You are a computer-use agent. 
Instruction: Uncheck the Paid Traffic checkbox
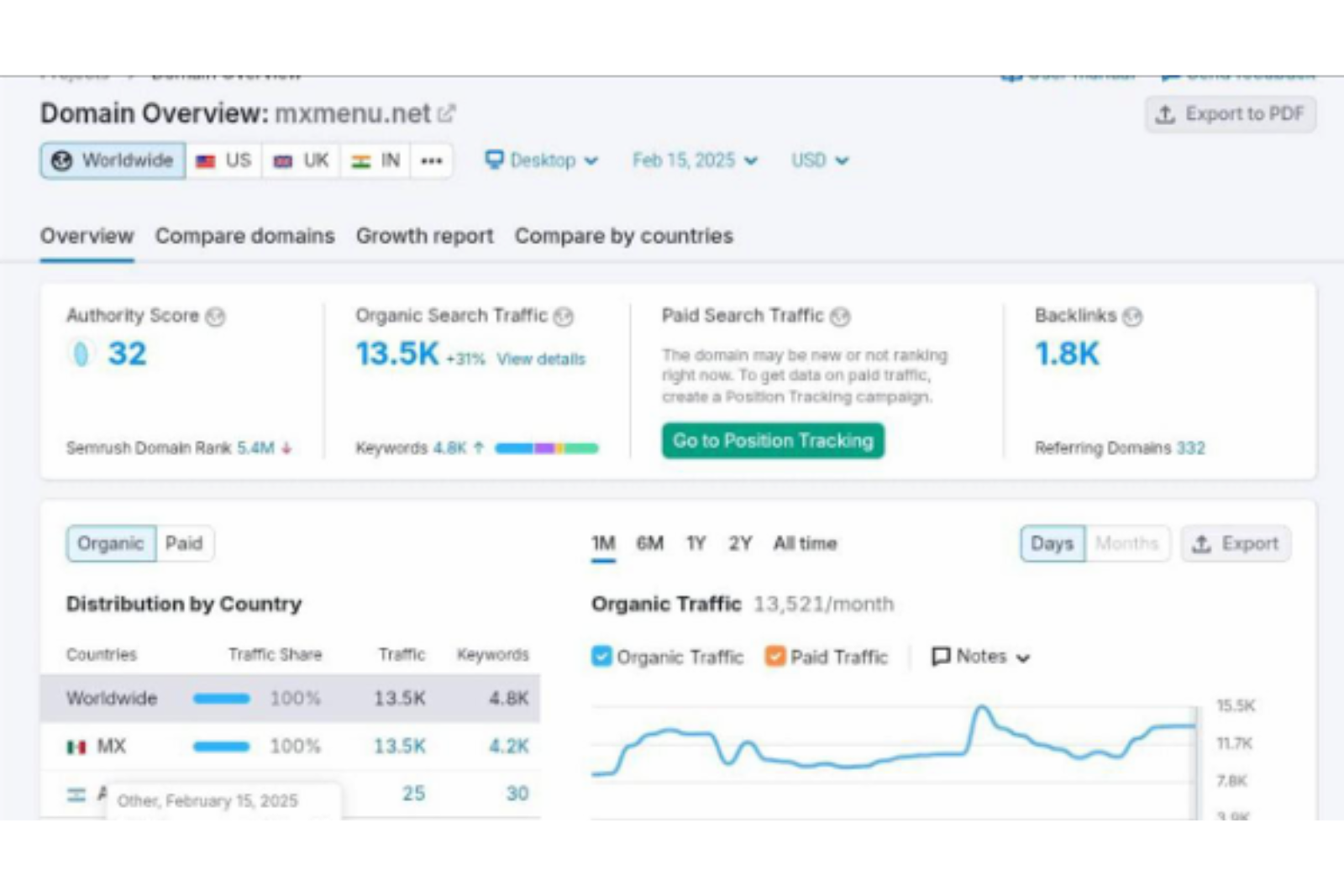pos(774,656)
